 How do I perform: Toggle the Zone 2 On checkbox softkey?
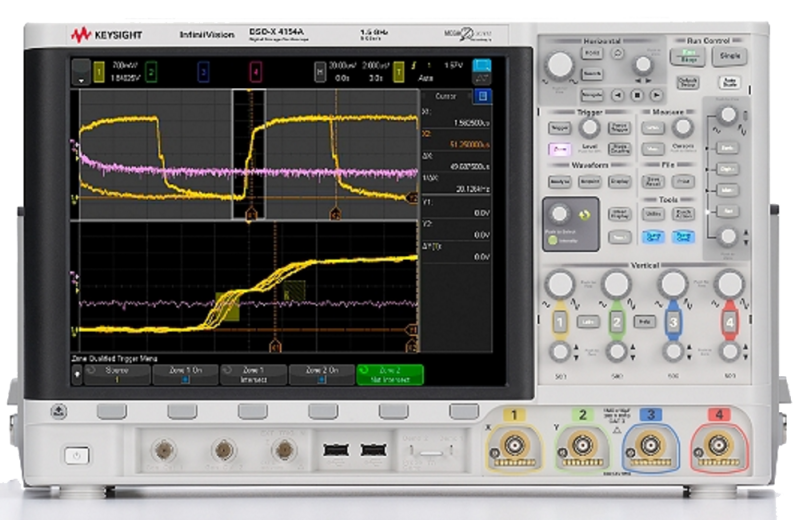pos(321,375)
